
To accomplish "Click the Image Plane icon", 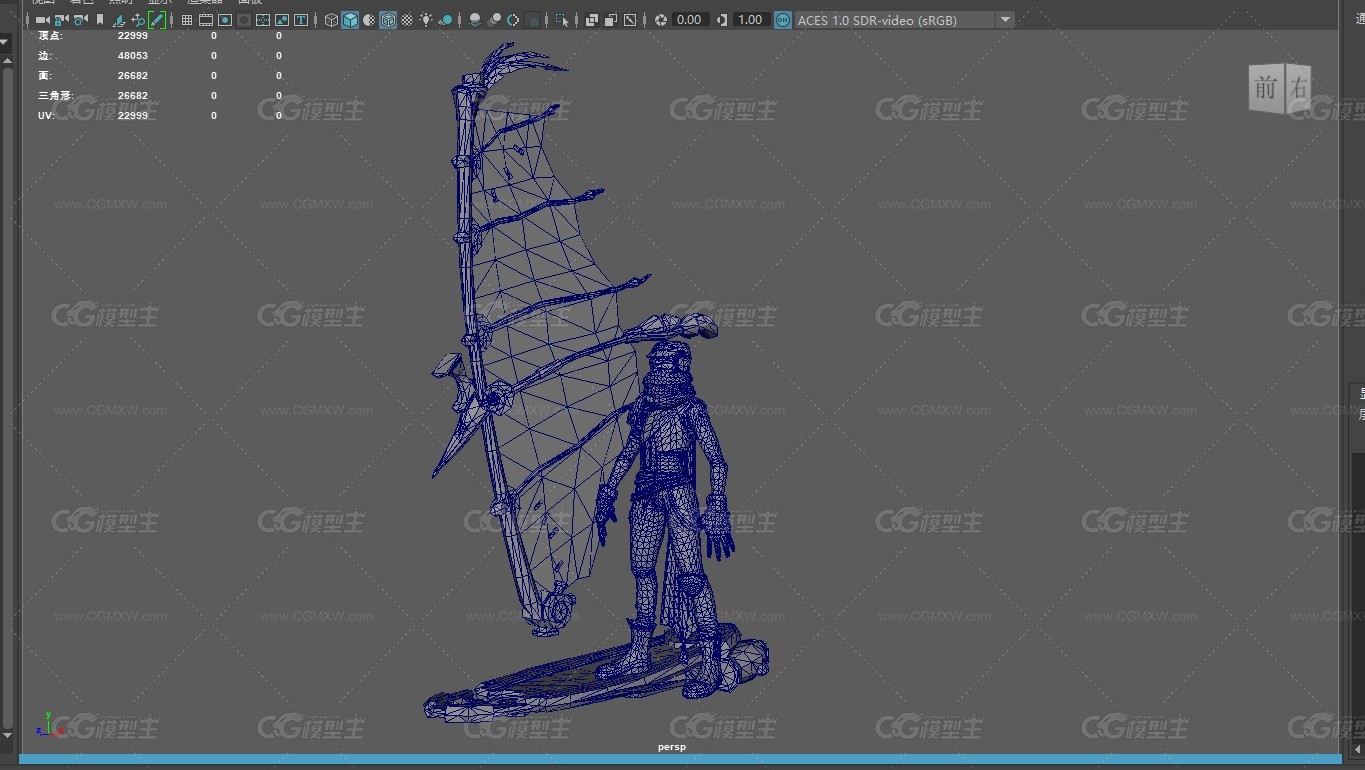I will pyautogui.click(x=118, y=20).
